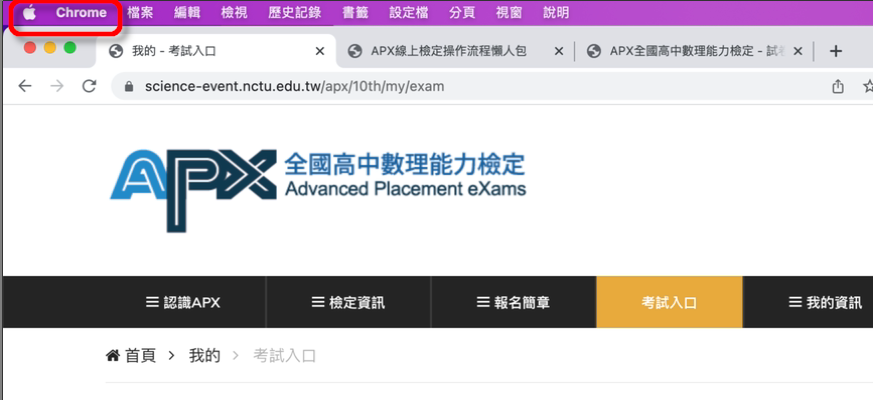Open the 分頁 menu
Viewport: 873px width, 400px height.
point(462,13)
